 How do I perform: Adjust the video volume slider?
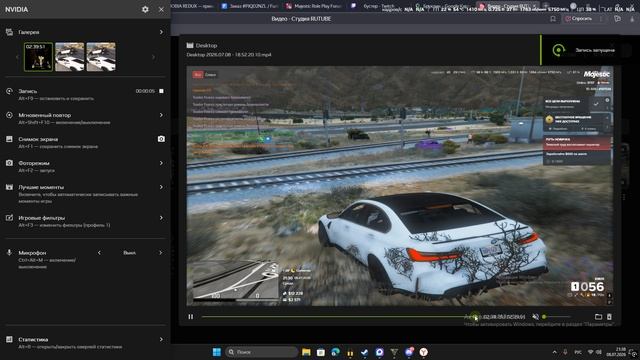556,317
